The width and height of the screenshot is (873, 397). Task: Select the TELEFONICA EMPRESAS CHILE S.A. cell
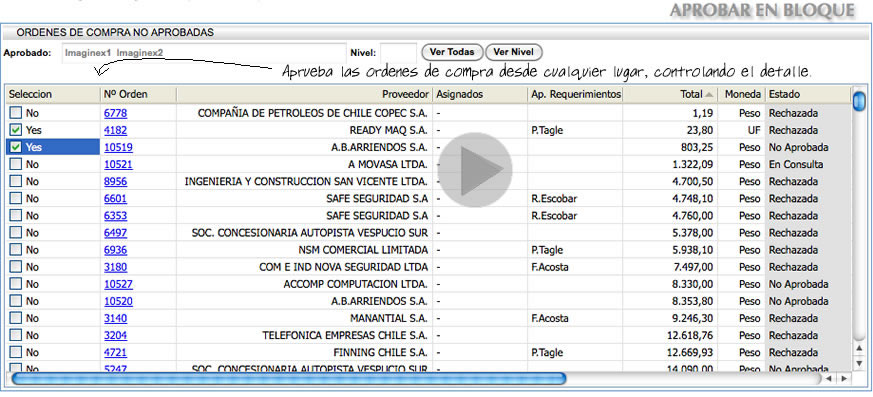click(304, 336)
